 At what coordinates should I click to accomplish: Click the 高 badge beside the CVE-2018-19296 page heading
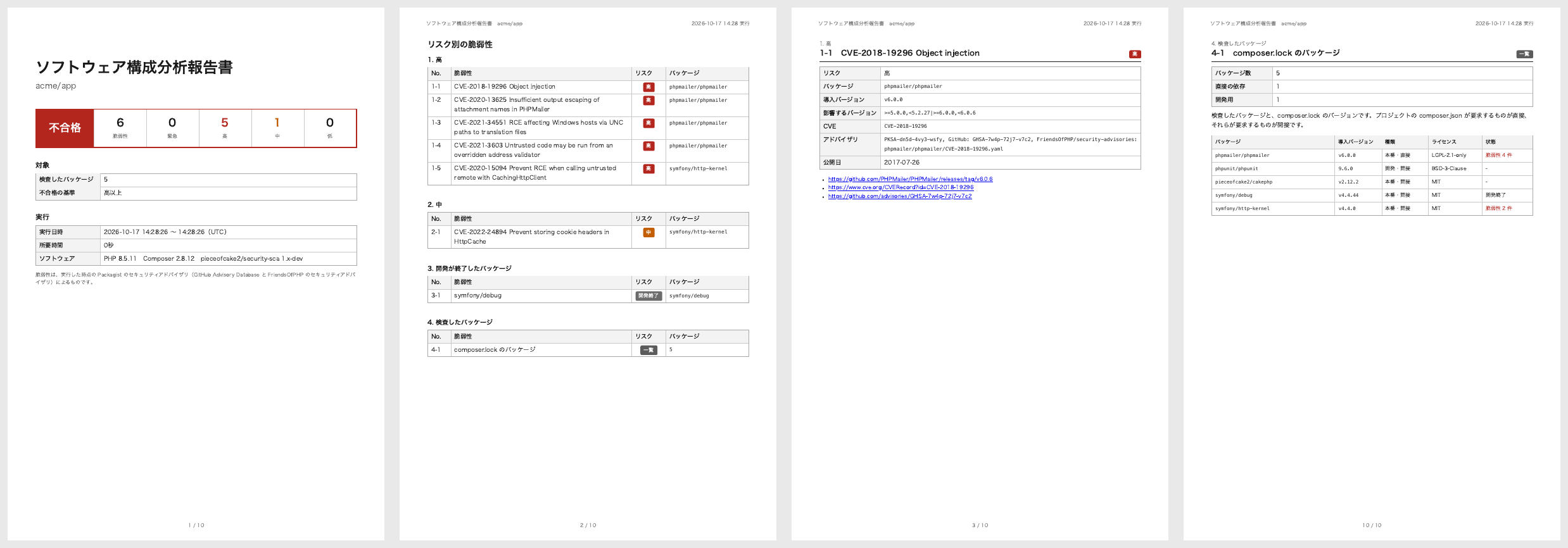[x=1135, y=54]
